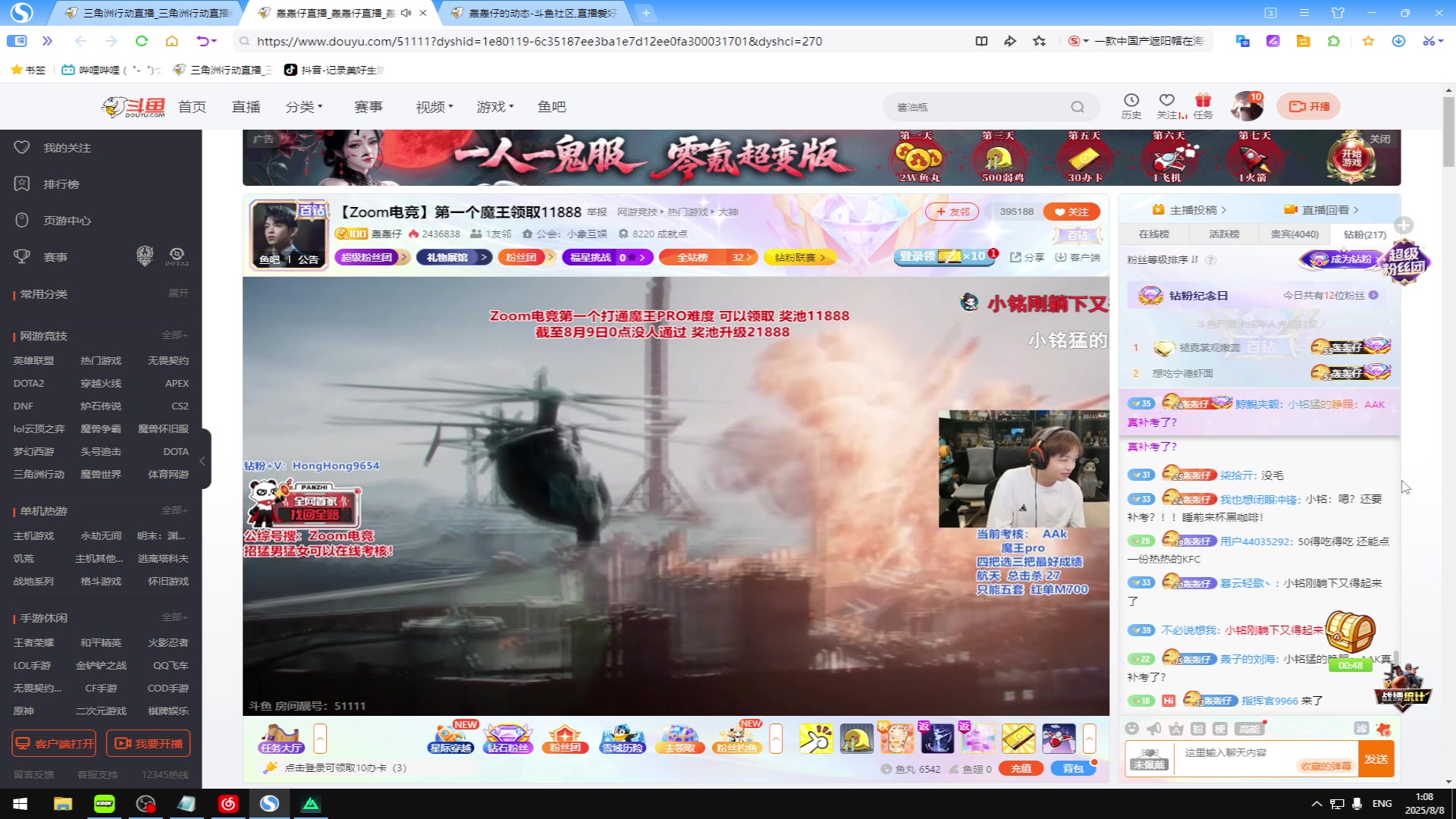
Task: Mute the 蠢蠢仔直播 browser tab audio
Action: (x=406, y=13)
